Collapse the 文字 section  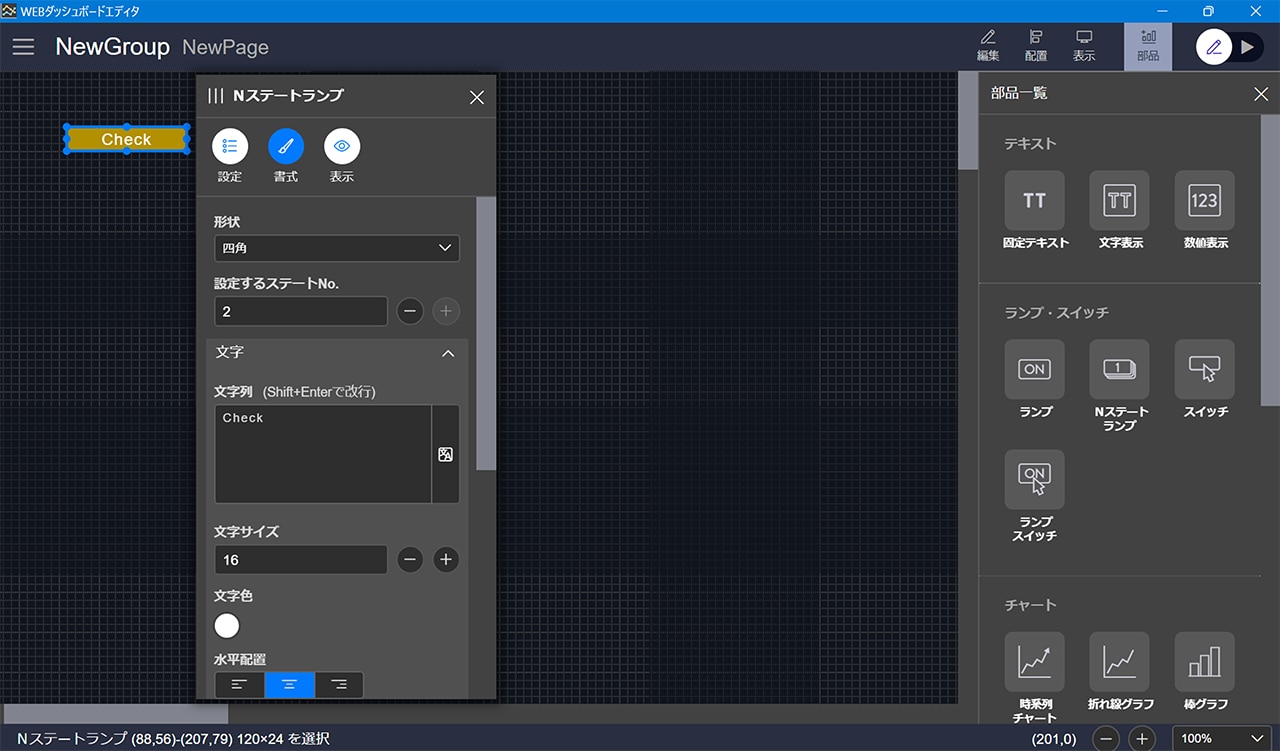tap(448, 353)
